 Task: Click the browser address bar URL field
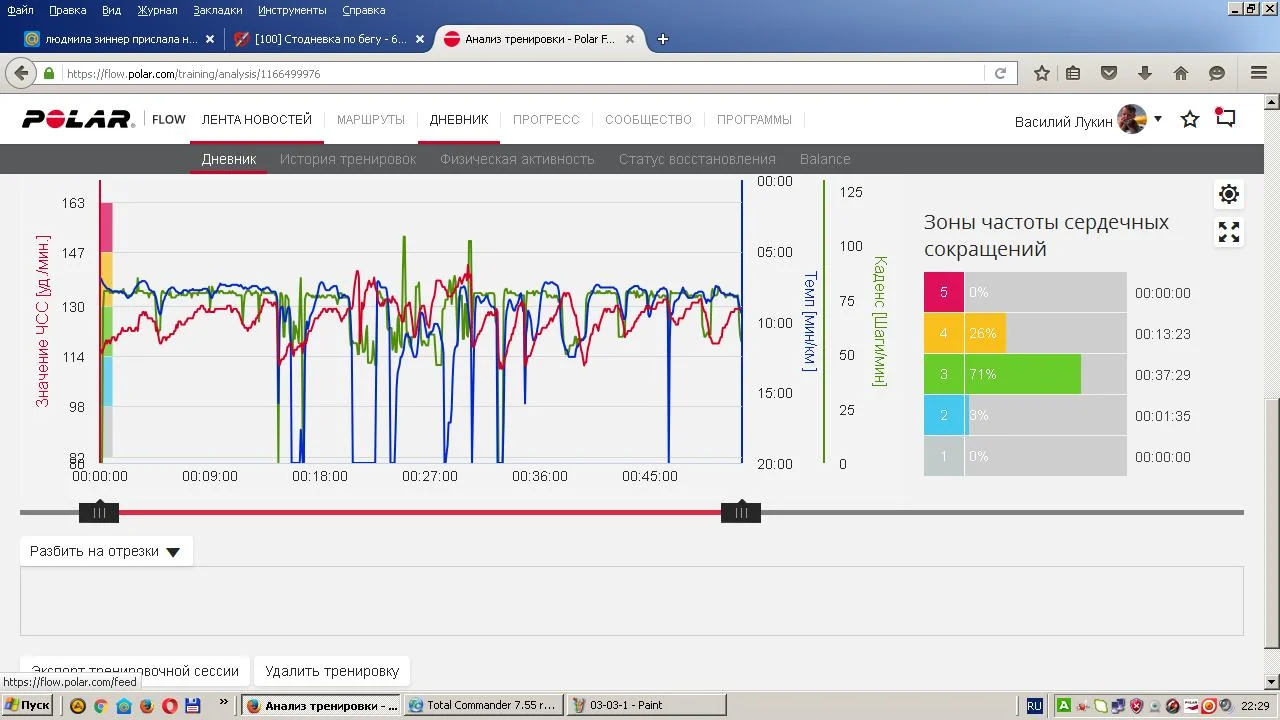click(520, 74)
